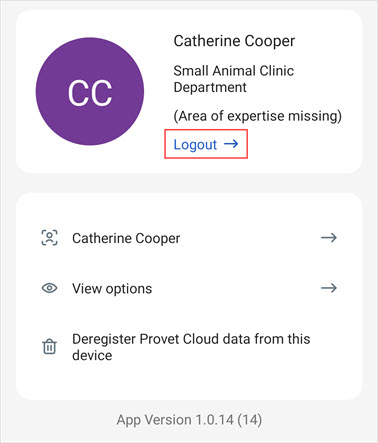Tap the word device in deregister row

click(x=92, y=355)
